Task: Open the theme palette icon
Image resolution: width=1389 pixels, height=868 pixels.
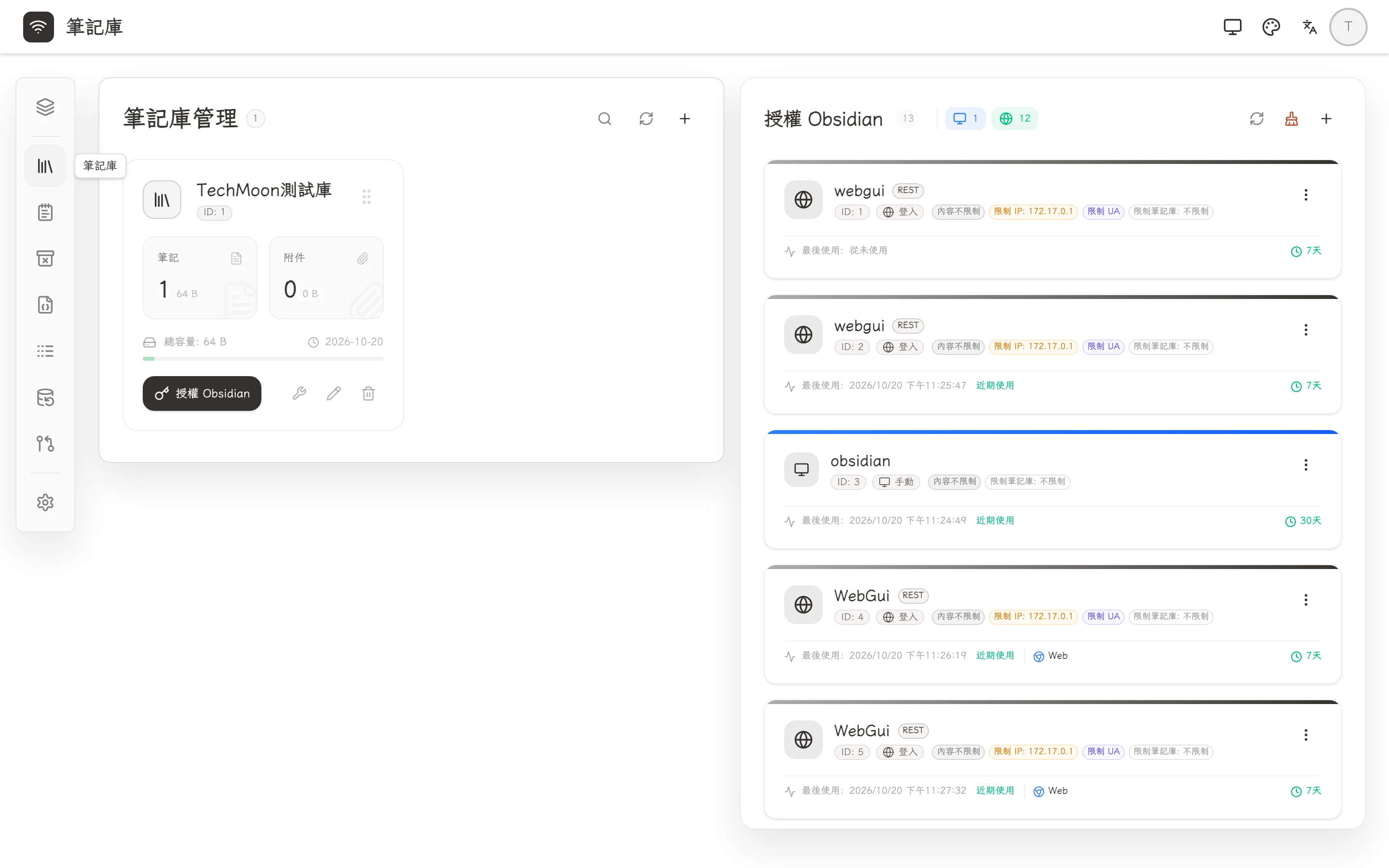Action: [x=1271, y=27]
